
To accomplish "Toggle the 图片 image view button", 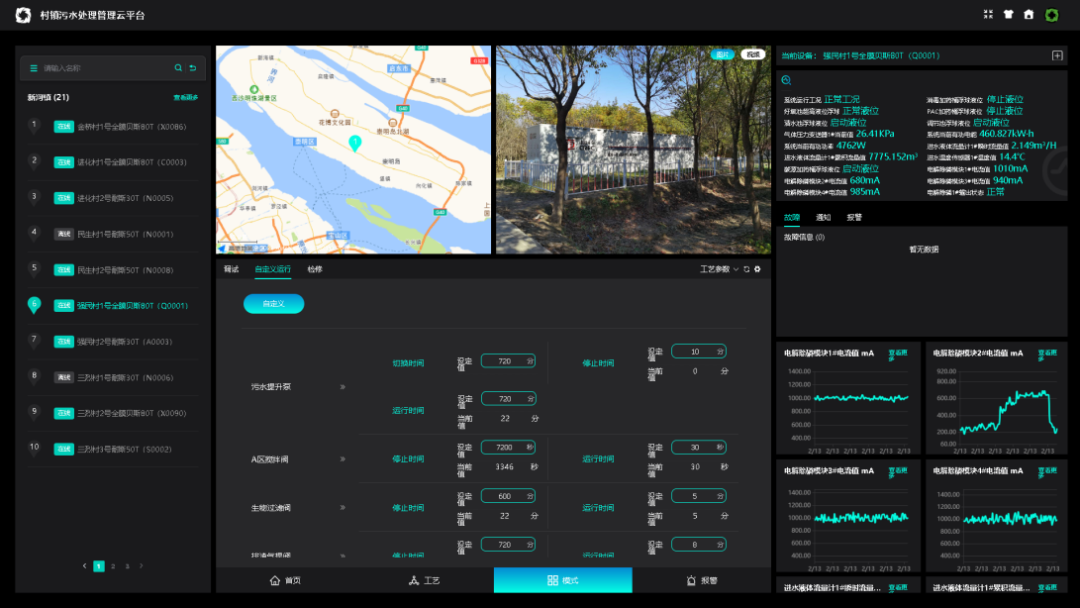I will [x=722, y=55].
